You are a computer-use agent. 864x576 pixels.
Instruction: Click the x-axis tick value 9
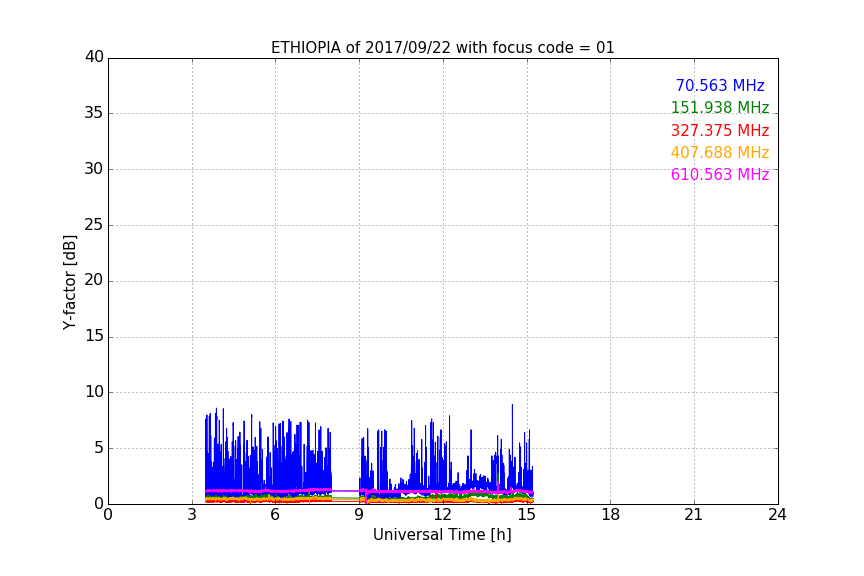click(359, 515)
